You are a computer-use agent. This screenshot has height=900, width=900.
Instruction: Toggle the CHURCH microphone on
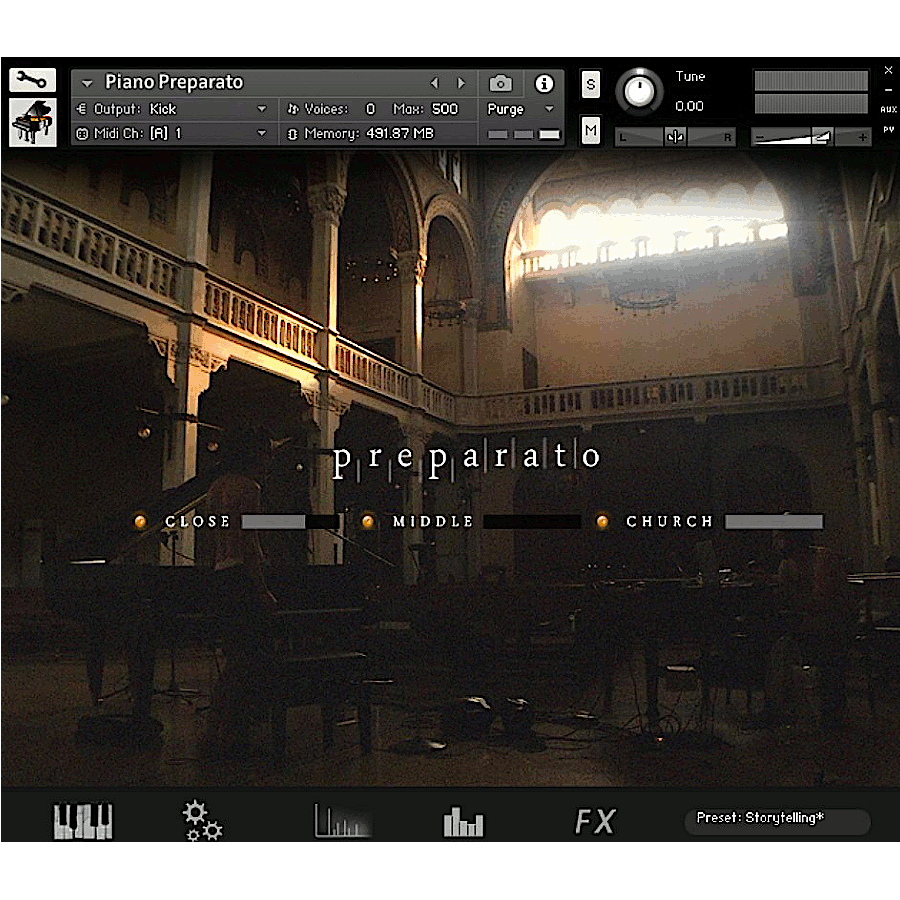click(x=602, y=521)
